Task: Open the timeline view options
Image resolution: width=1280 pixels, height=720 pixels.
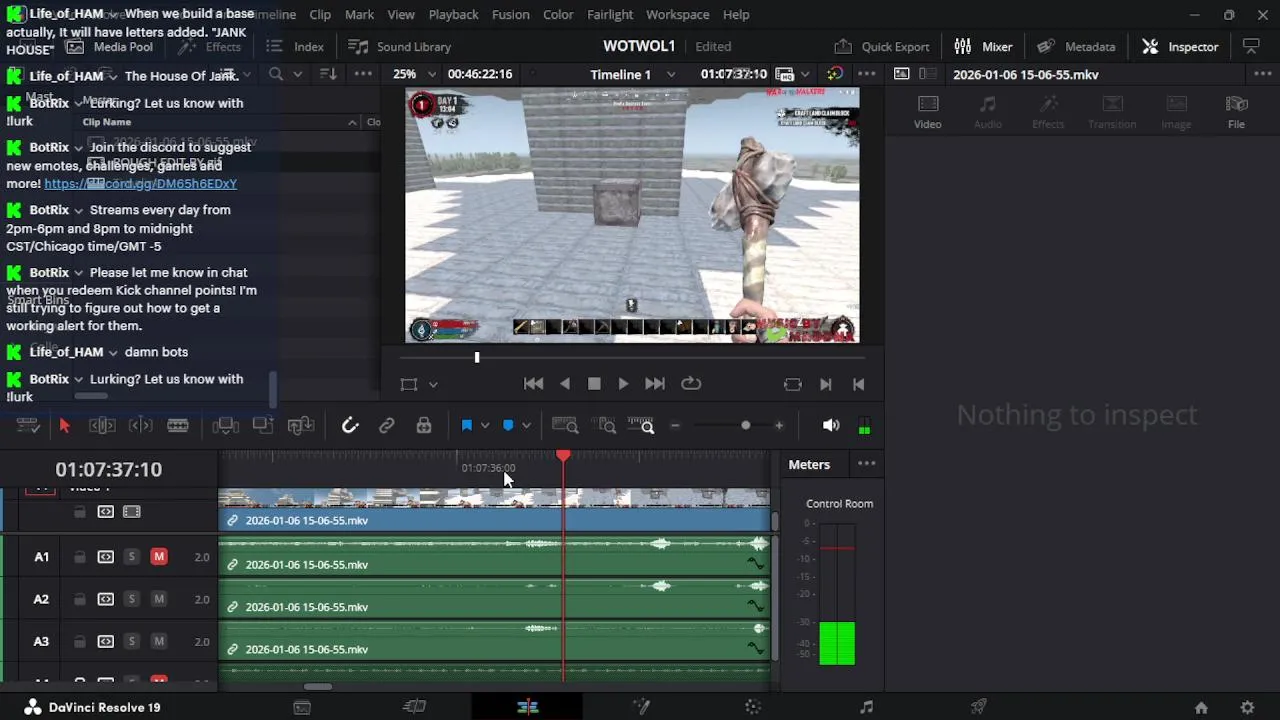Action: tap(27, 426)
